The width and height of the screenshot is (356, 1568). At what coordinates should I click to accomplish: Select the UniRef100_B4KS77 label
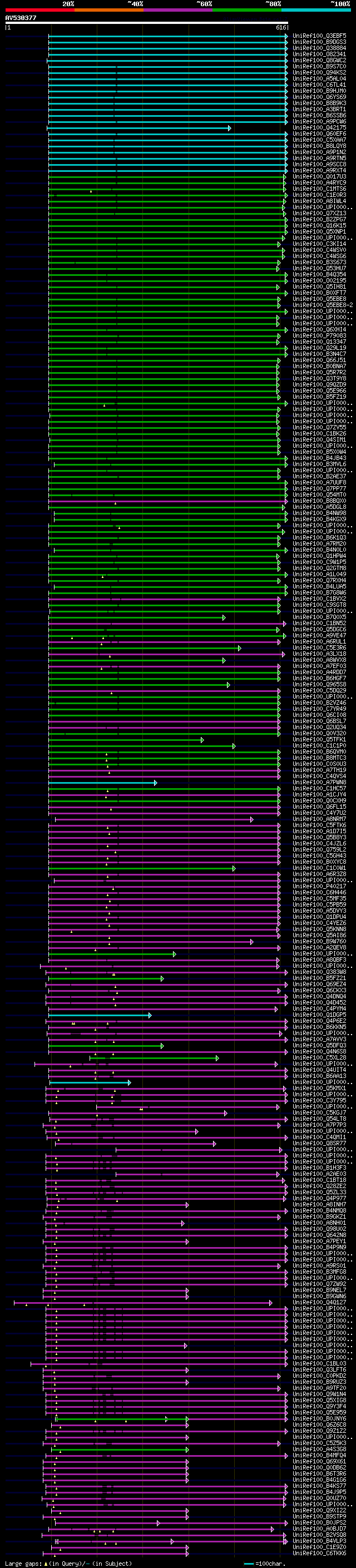tap(319, 1486)
